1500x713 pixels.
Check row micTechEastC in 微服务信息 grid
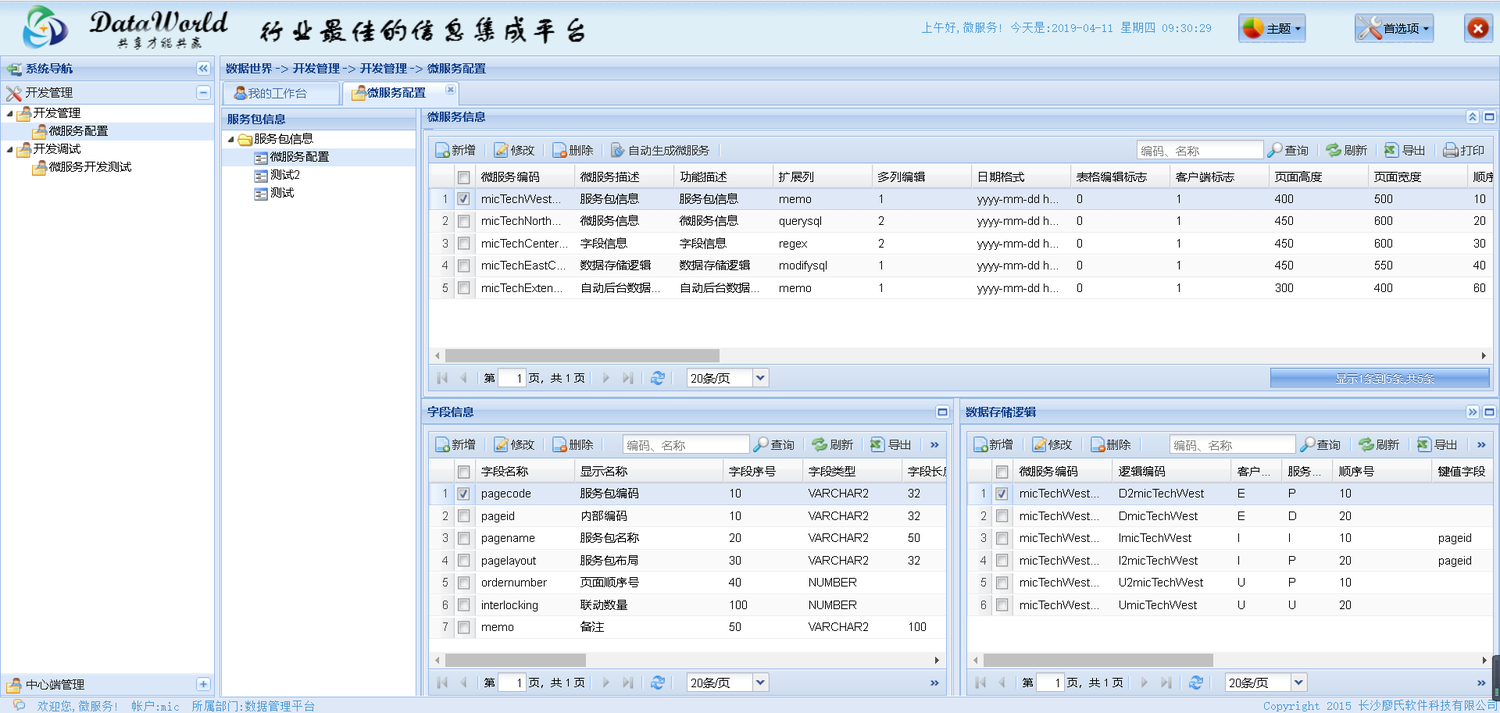pyautogui.click(x=463, y=265)
